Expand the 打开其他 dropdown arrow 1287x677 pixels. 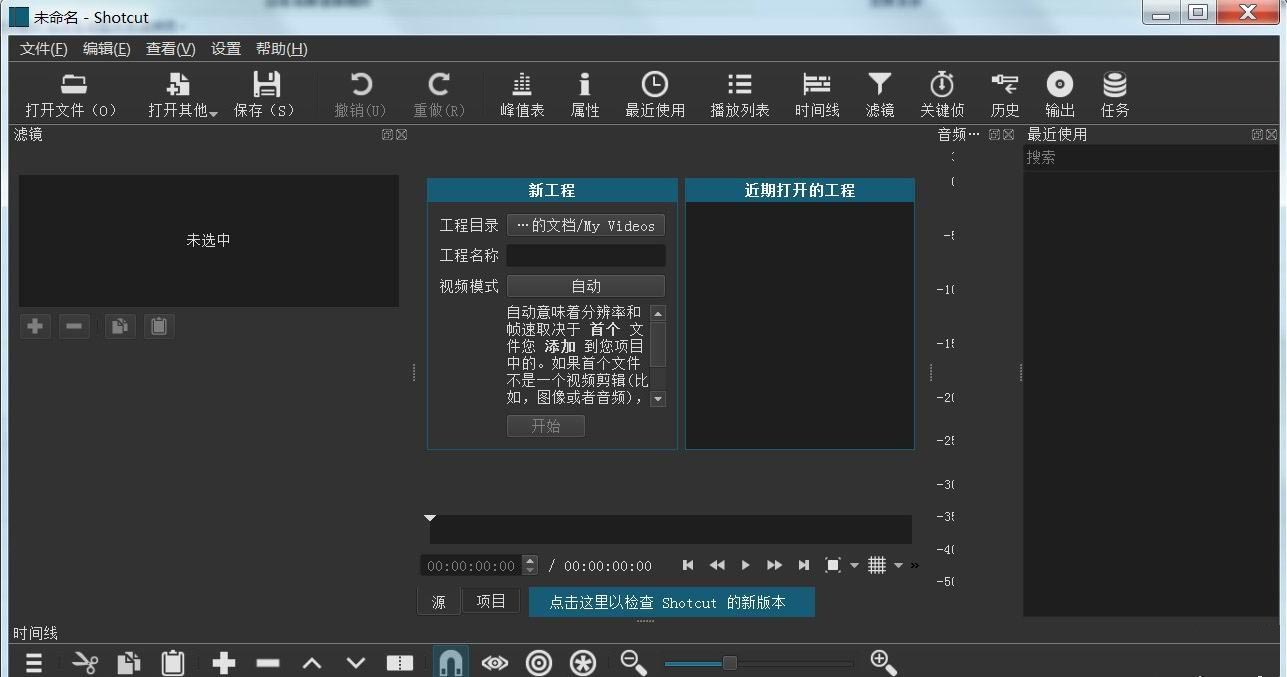213,113
